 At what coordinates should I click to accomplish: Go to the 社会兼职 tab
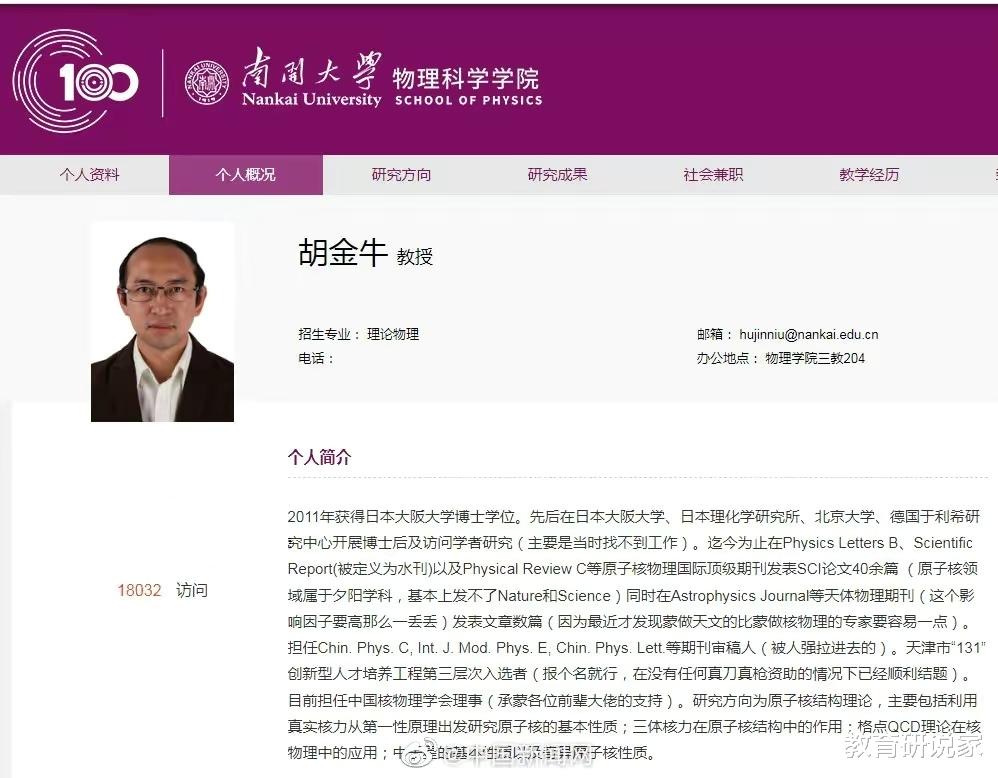pyautogui.click(x=713, y=174)
